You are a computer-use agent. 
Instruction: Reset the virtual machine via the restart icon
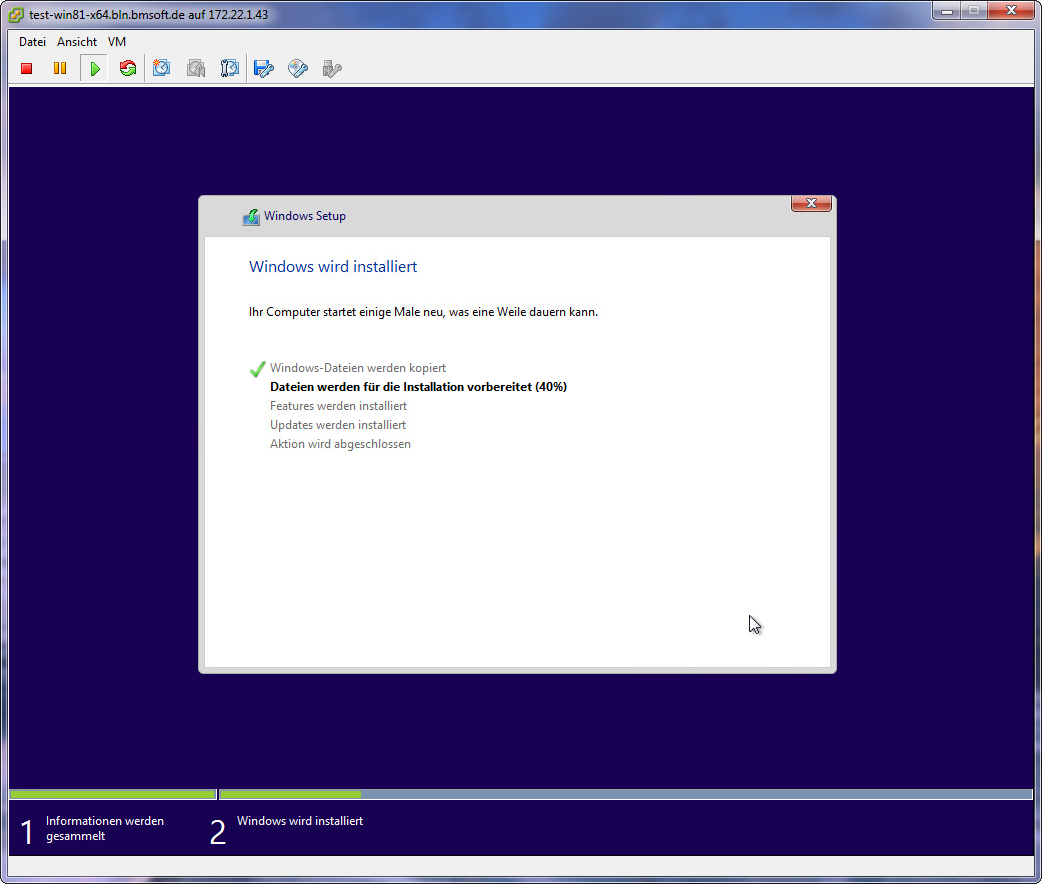(128, 68)
